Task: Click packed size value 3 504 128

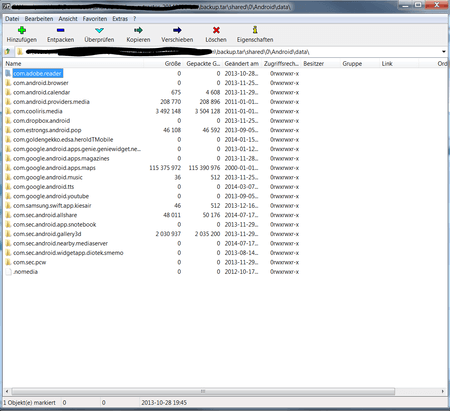Action: (x=207, y=111)
